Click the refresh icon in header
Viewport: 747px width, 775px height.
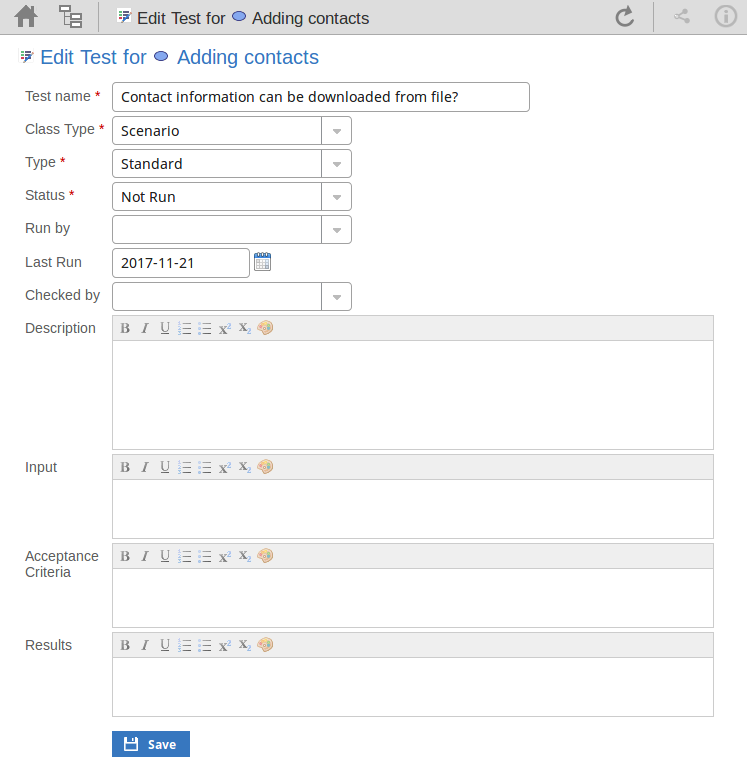(625, 17)
